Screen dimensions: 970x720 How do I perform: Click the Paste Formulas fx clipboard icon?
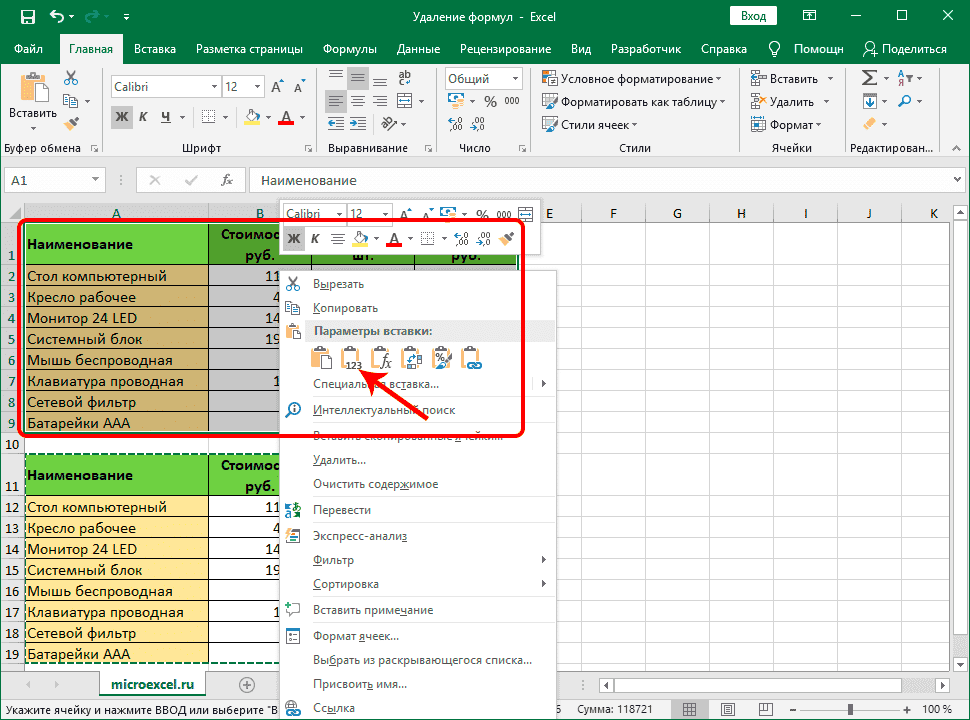pos(381,357)
